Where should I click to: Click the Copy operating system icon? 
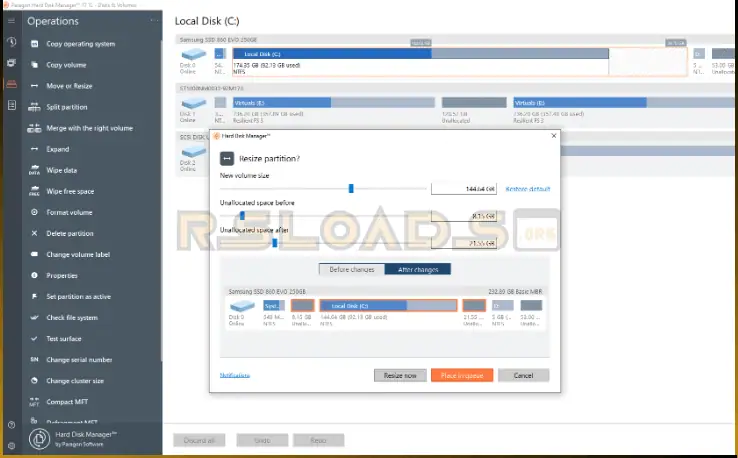click(x=36, y=44)
